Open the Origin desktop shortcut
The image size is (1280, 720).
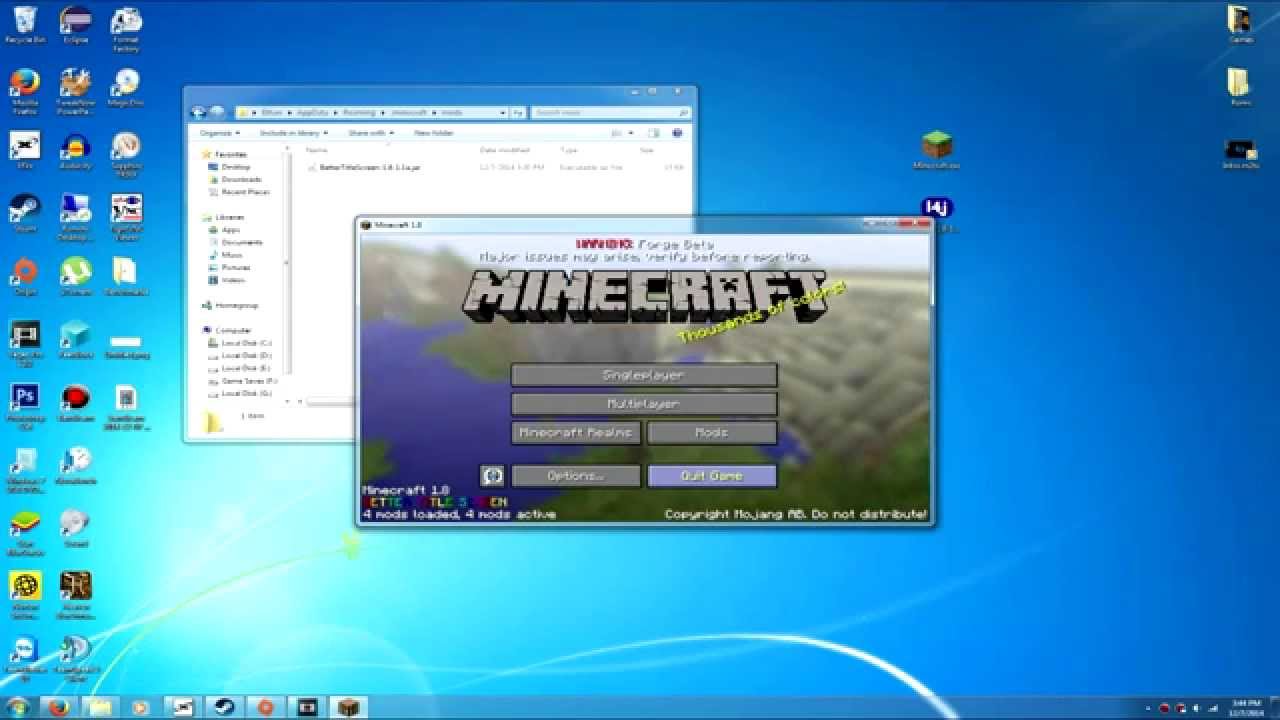click(x=25, y=277)
